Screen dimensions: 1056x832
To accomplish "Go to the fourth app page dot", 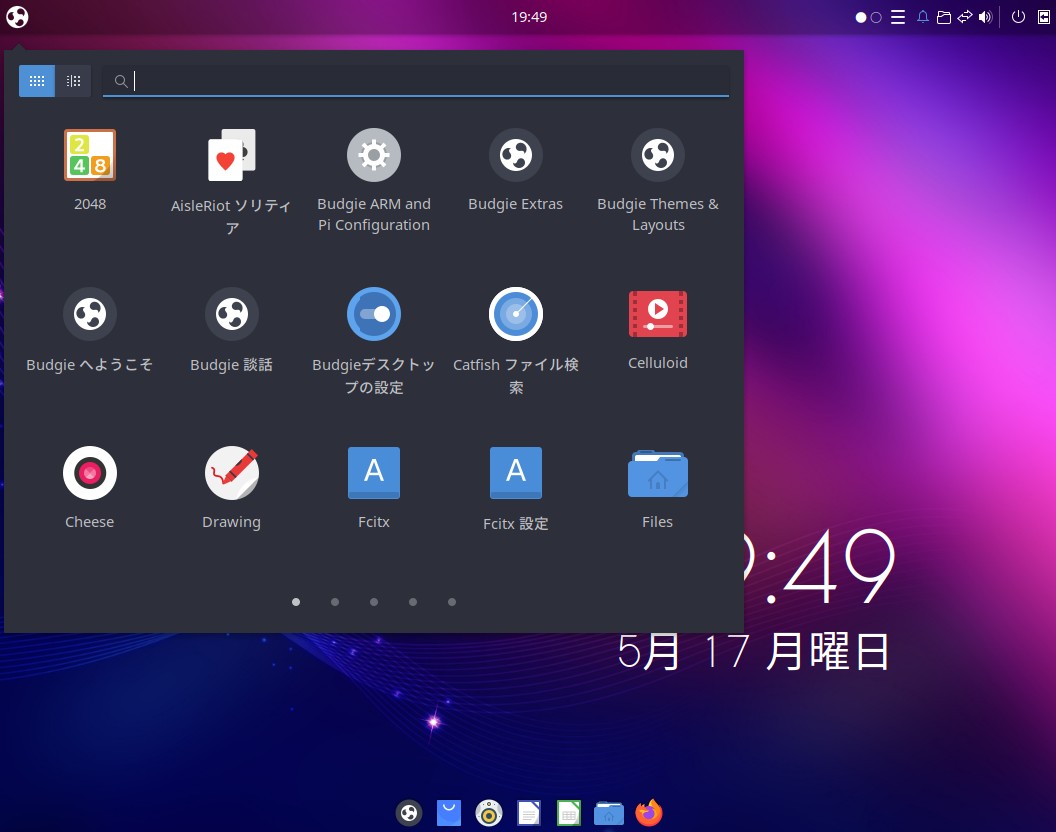I will 413,602.
